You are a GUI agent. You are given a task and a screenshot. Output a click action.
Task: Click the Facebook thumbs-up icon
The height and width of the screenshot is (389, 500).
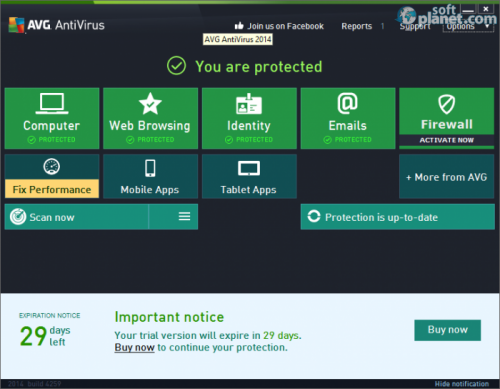click(239, 26)
